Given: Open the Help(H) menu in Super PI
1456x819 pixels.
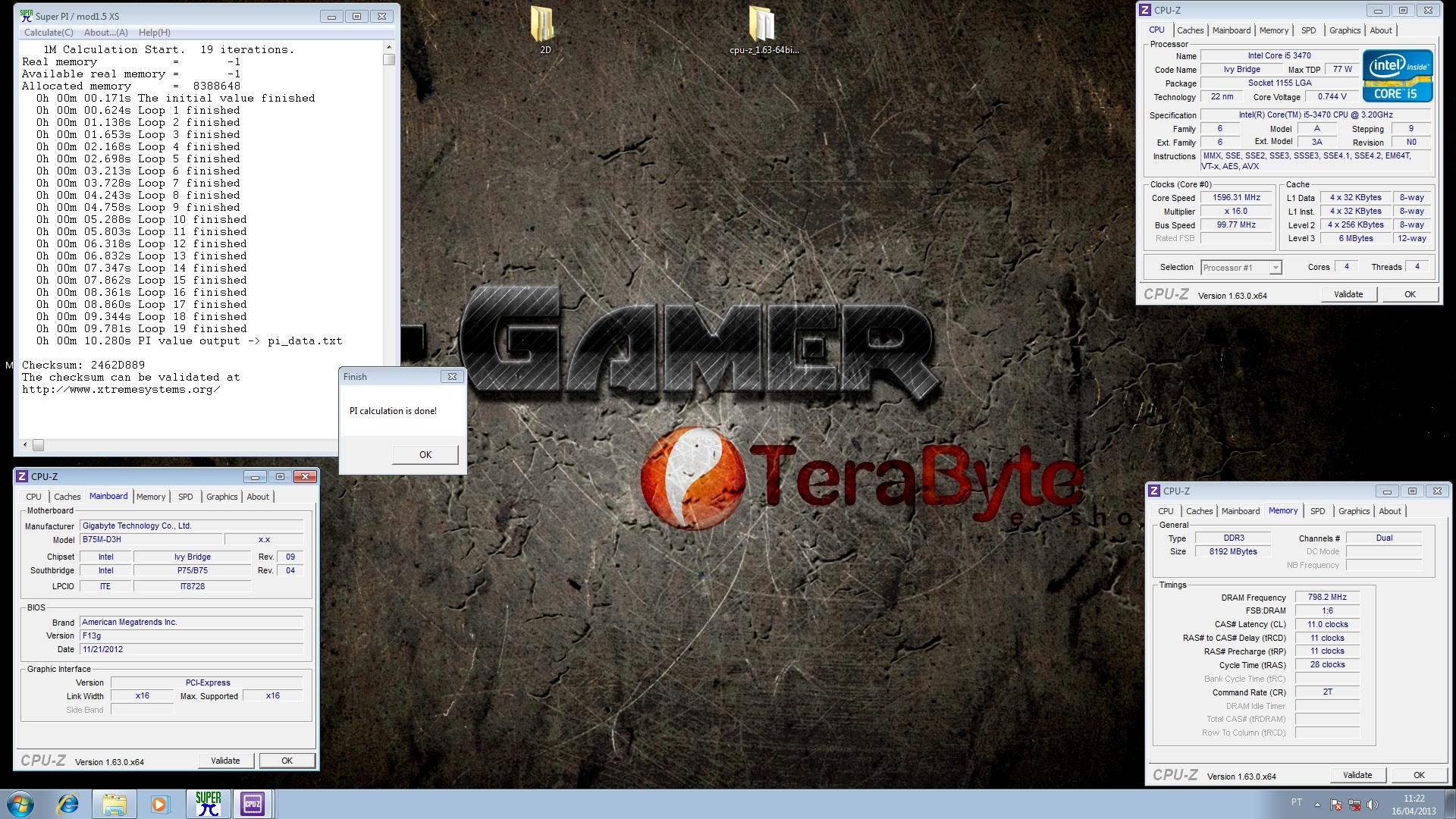Looking at the screenshot, I should coord(154,33).
